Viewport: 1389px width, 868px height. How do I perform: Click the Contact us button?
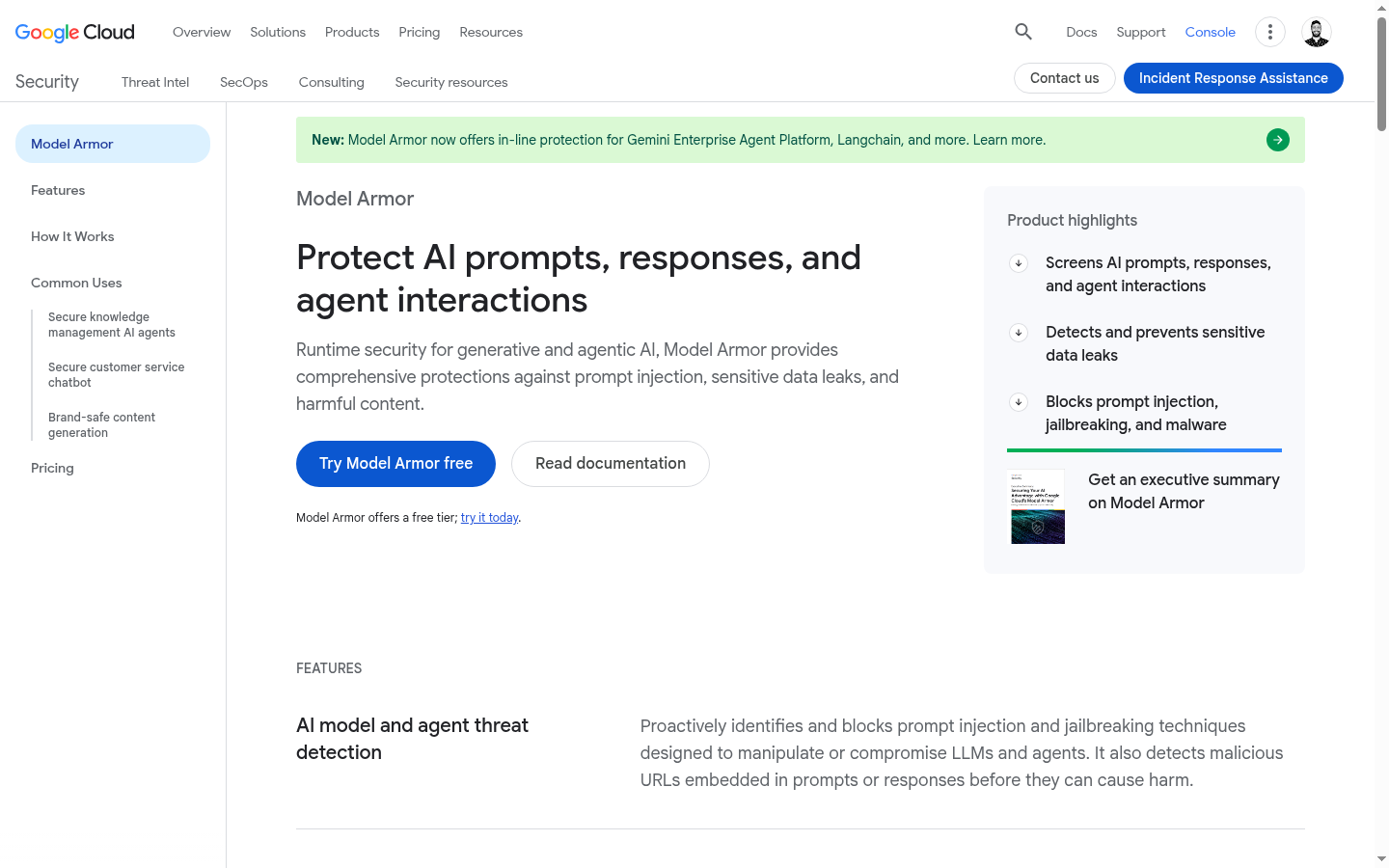pyautogui.click(x=1065, y=78)
